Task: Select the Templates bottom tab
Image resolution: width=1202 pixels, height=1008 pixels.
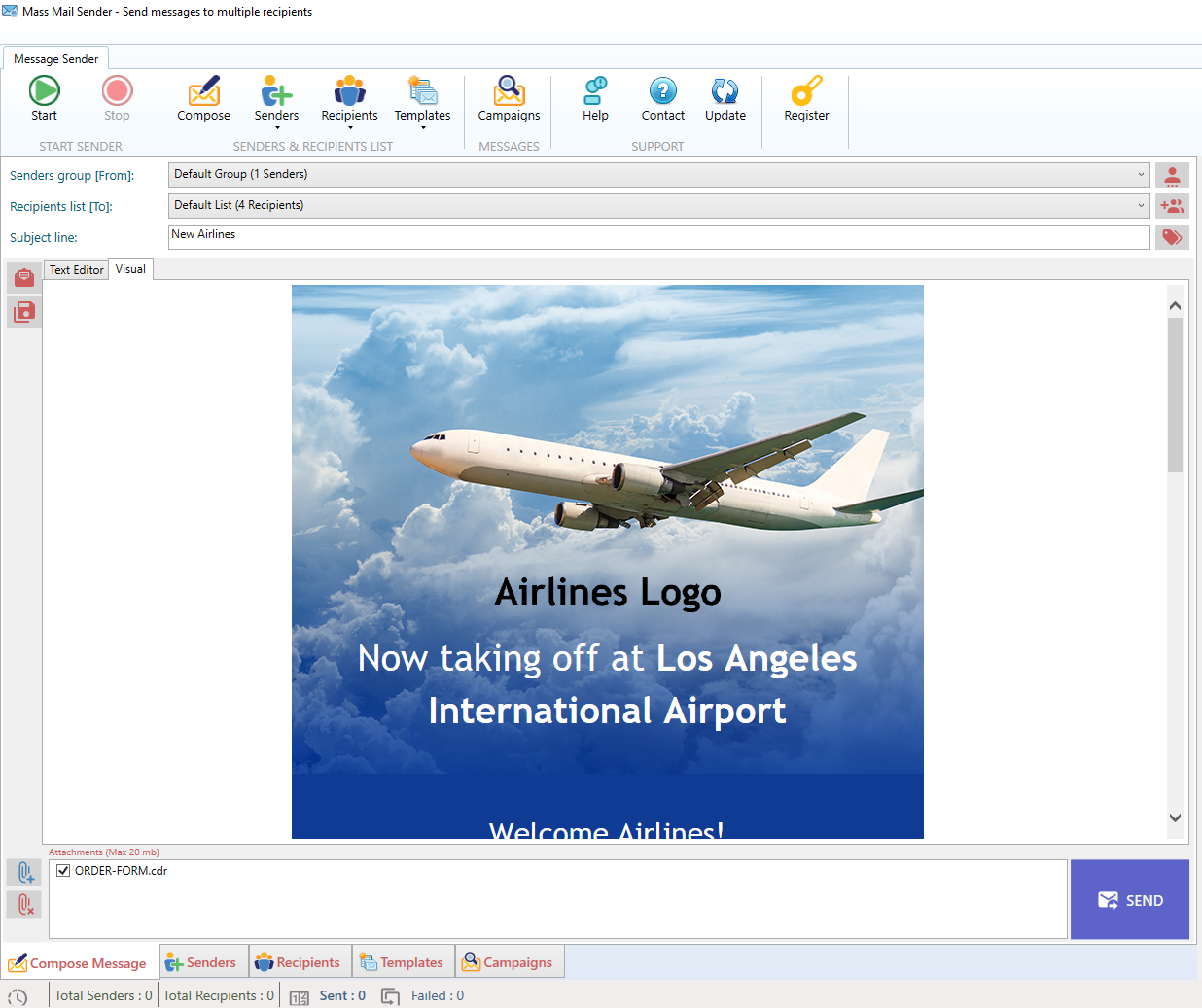Action: [x=402, y=962]
